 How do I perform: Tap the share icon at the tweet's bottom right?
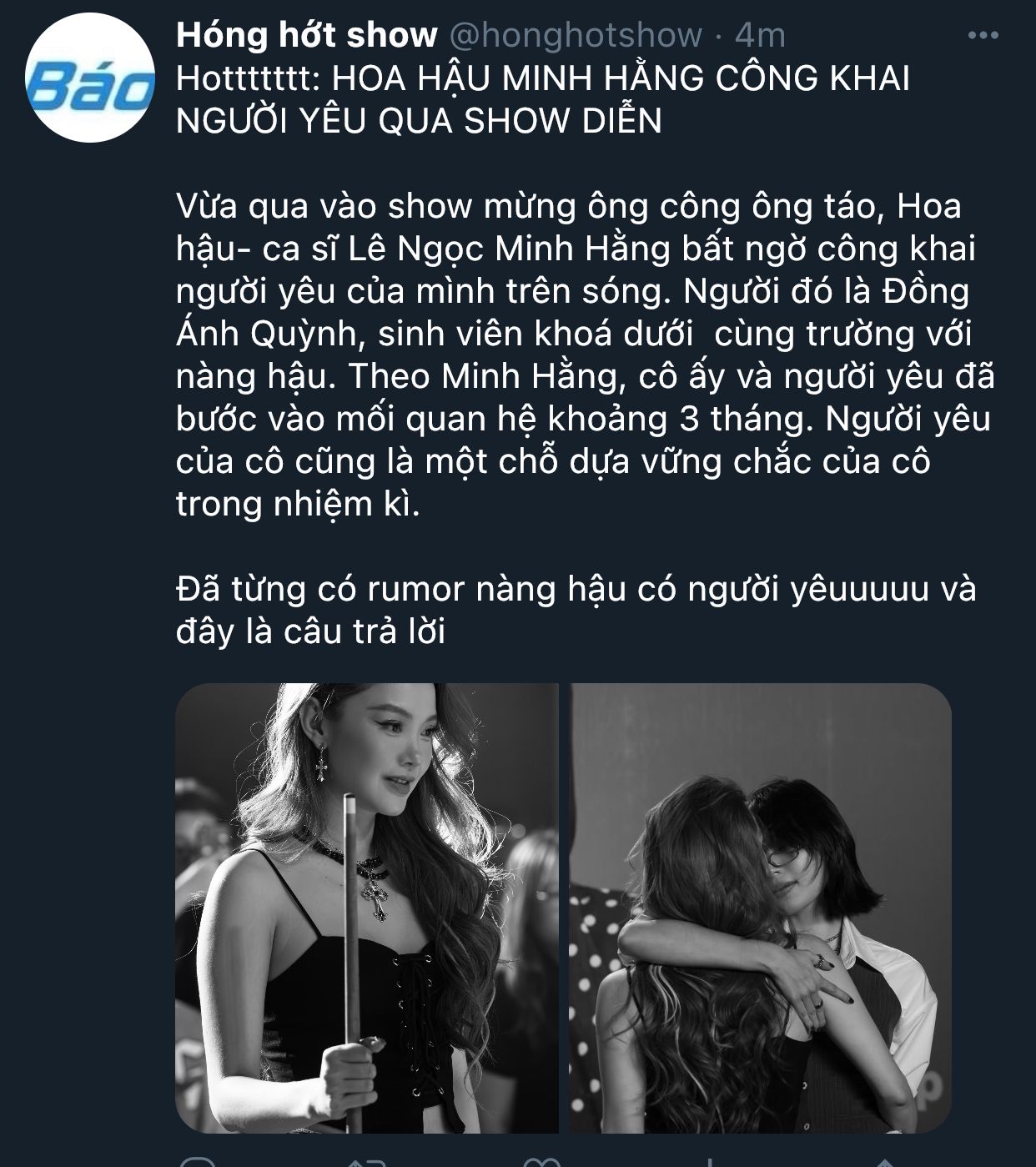[886, 1162]
